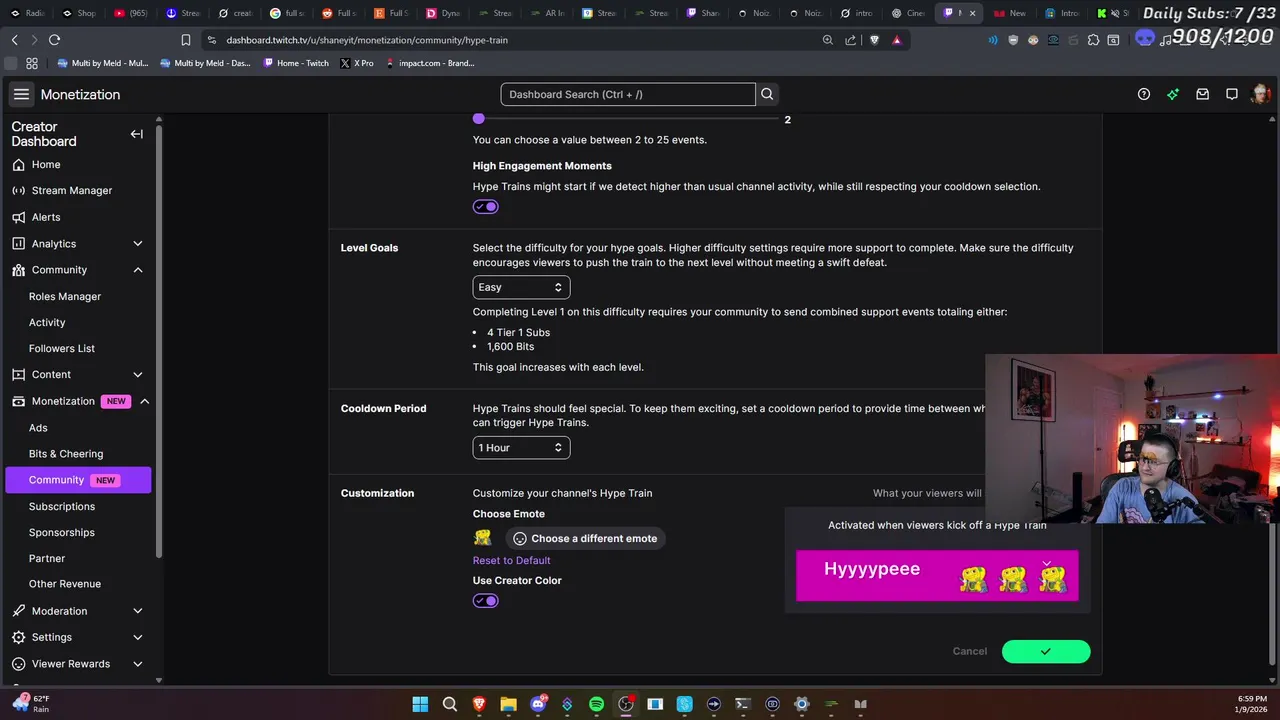Click the Stream Manager broadcast icon
The width and height of the screenshot is (1280, 720).
(18, 190)
